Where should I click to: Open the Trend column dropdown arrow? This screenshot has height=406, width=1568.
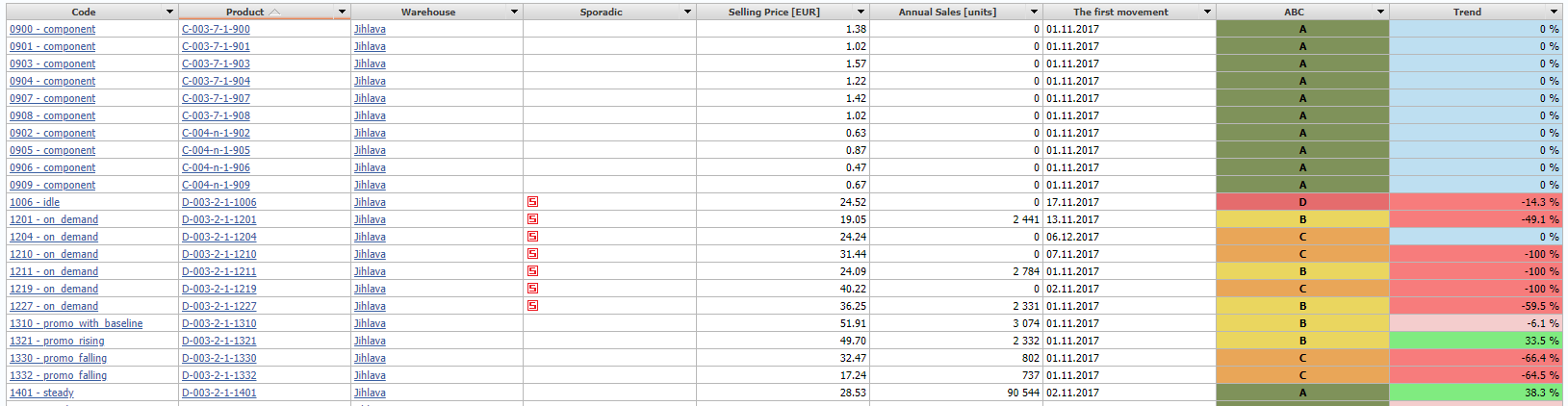click(1554, 12)
